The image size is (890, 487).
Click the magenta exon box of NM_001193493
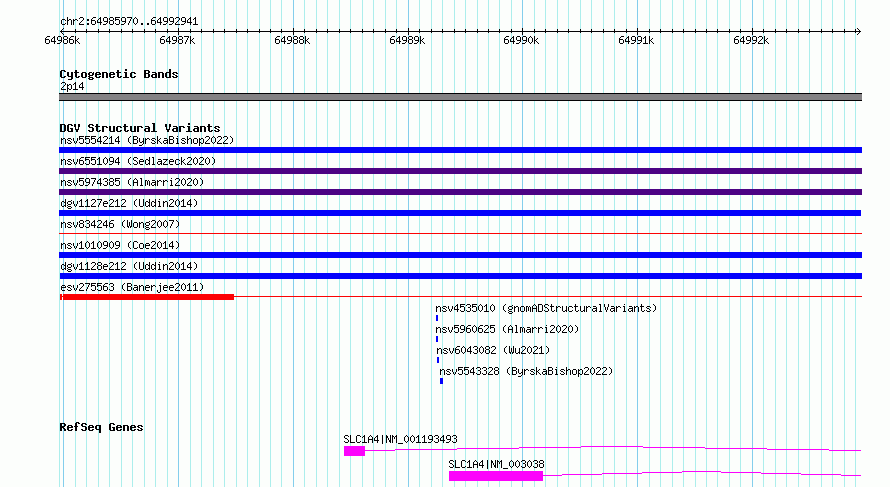pyautogui.click(x=354, y=451)
